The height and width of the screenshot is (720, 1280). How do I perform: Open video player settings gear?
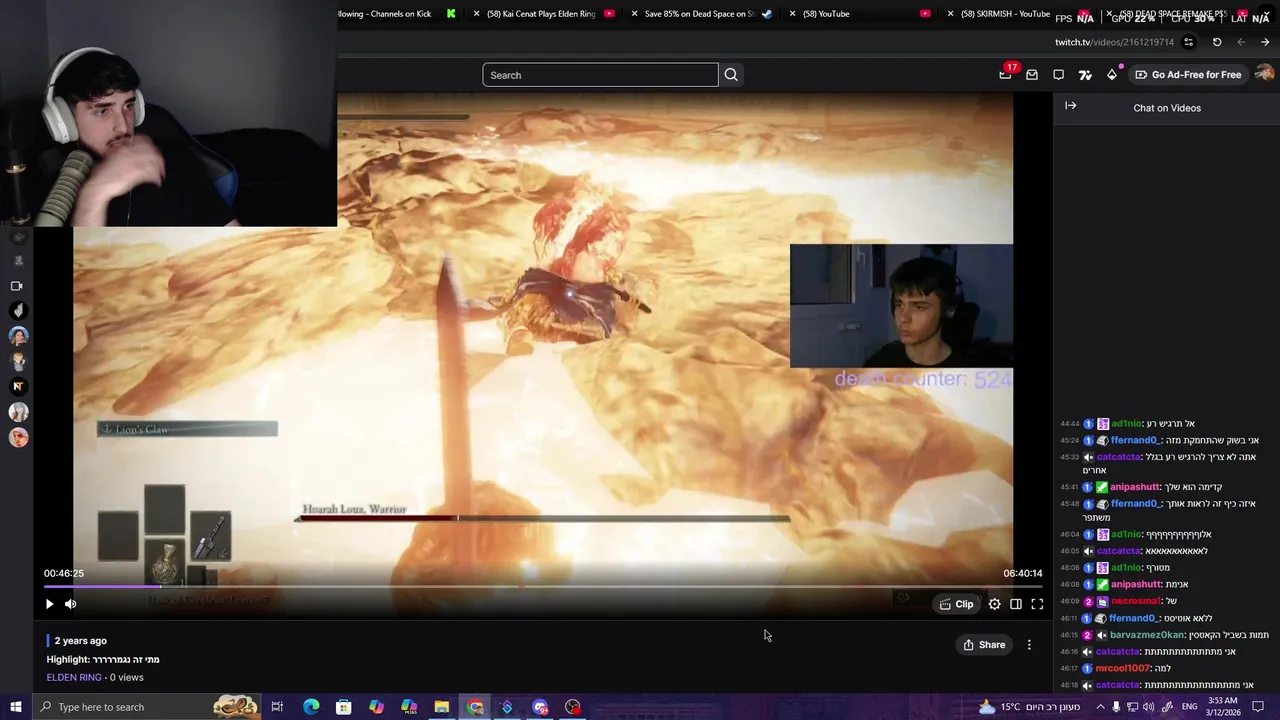(x=995, y=604)
